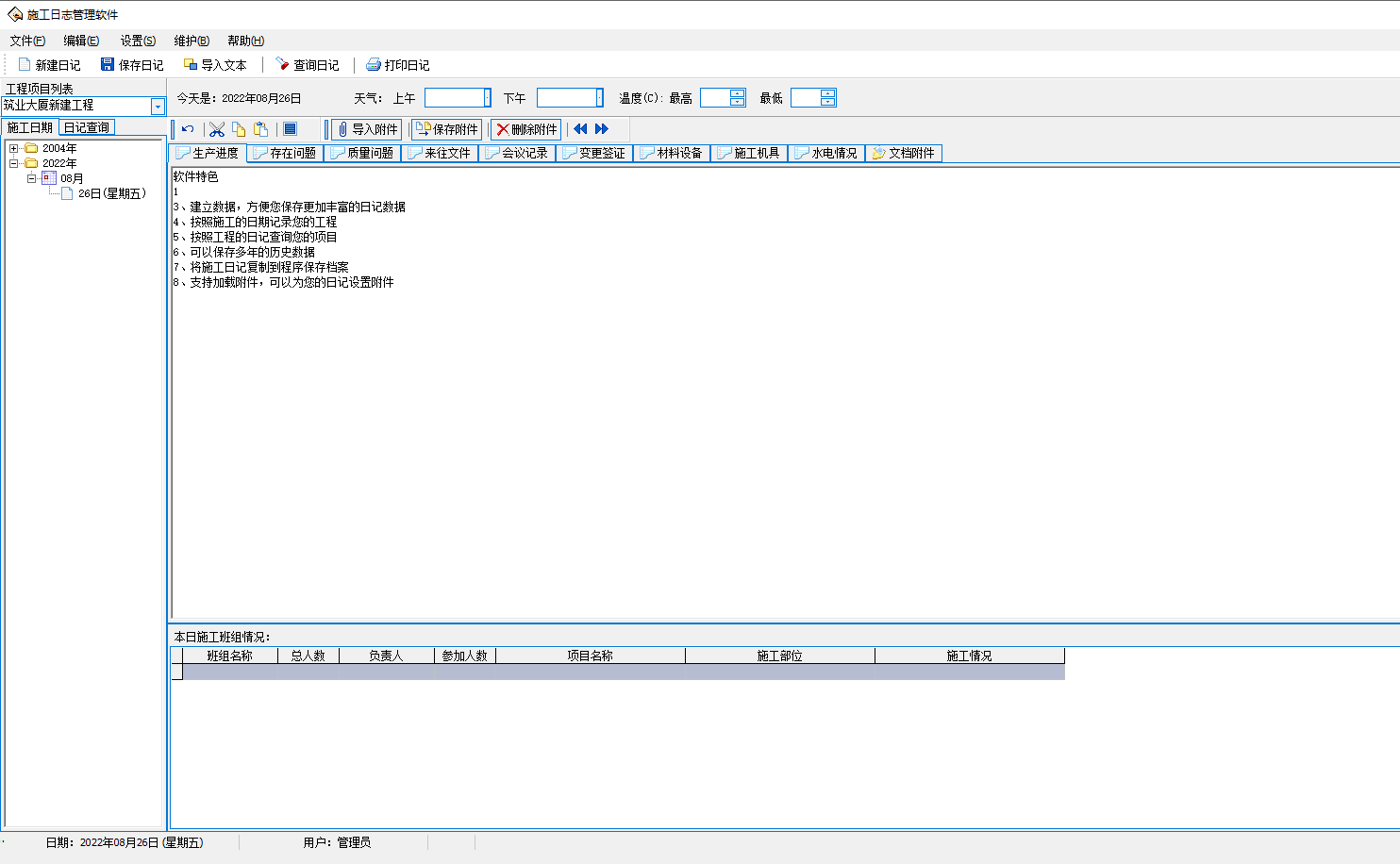Click the select-all icon after paste

[x=291, y=129]
